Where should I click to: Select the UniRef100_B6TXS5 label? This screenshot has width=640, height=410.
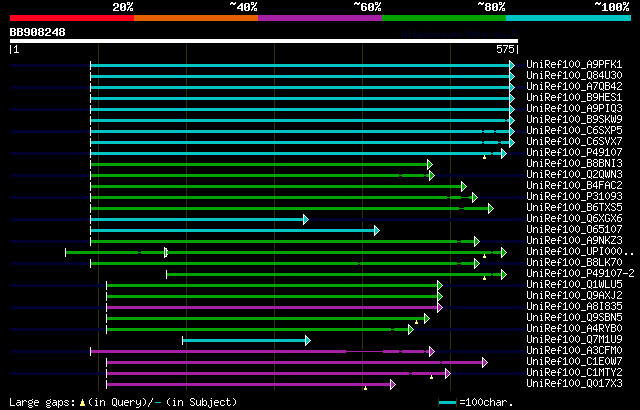point(574,208)
